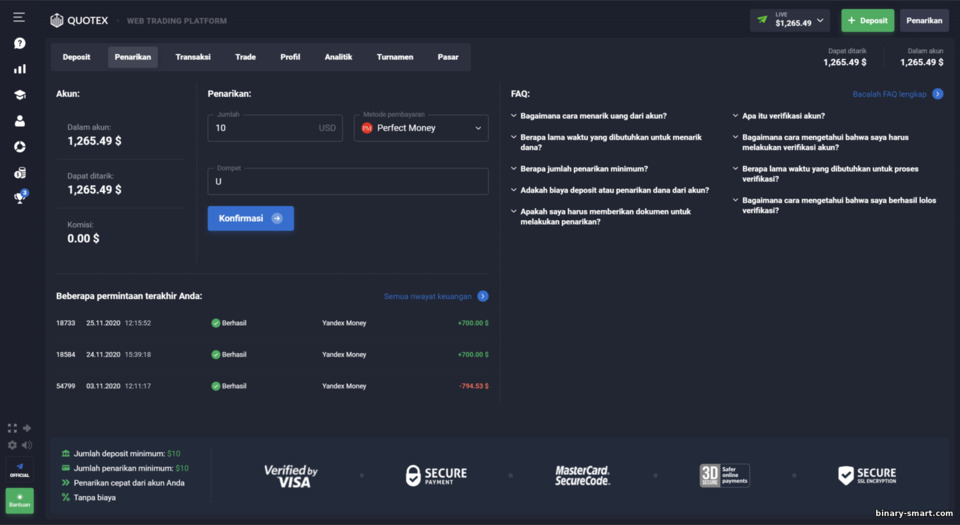Click Yandex Money in request 18733 row
The height and width of the screenshot is (525, 960).
tap(344, 323)
